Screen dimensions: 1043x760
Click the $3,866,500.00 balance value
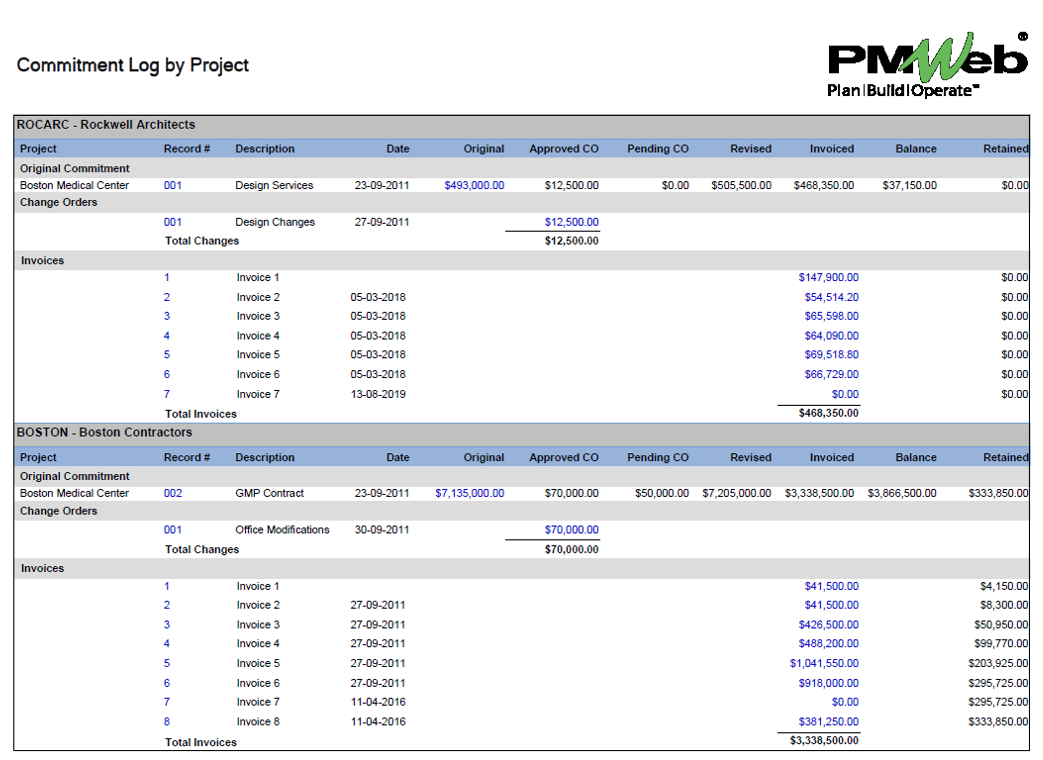coord(902,493)
